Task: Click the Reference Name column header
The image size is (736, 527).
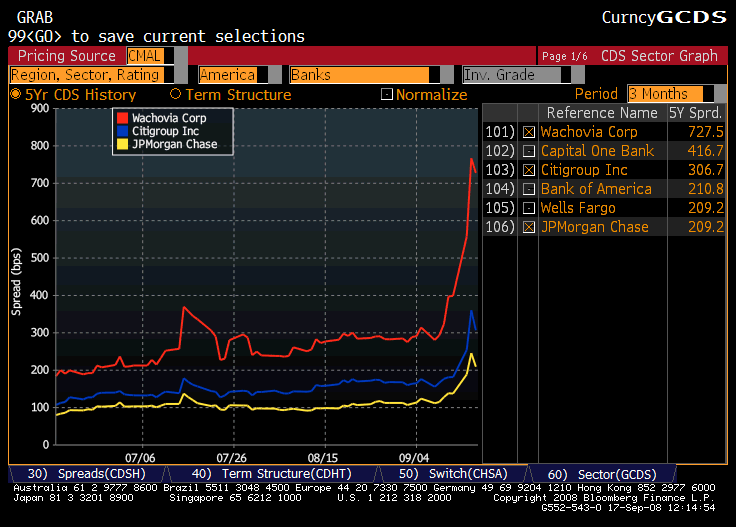Action: pyautogui.click(x=602, y=113)
